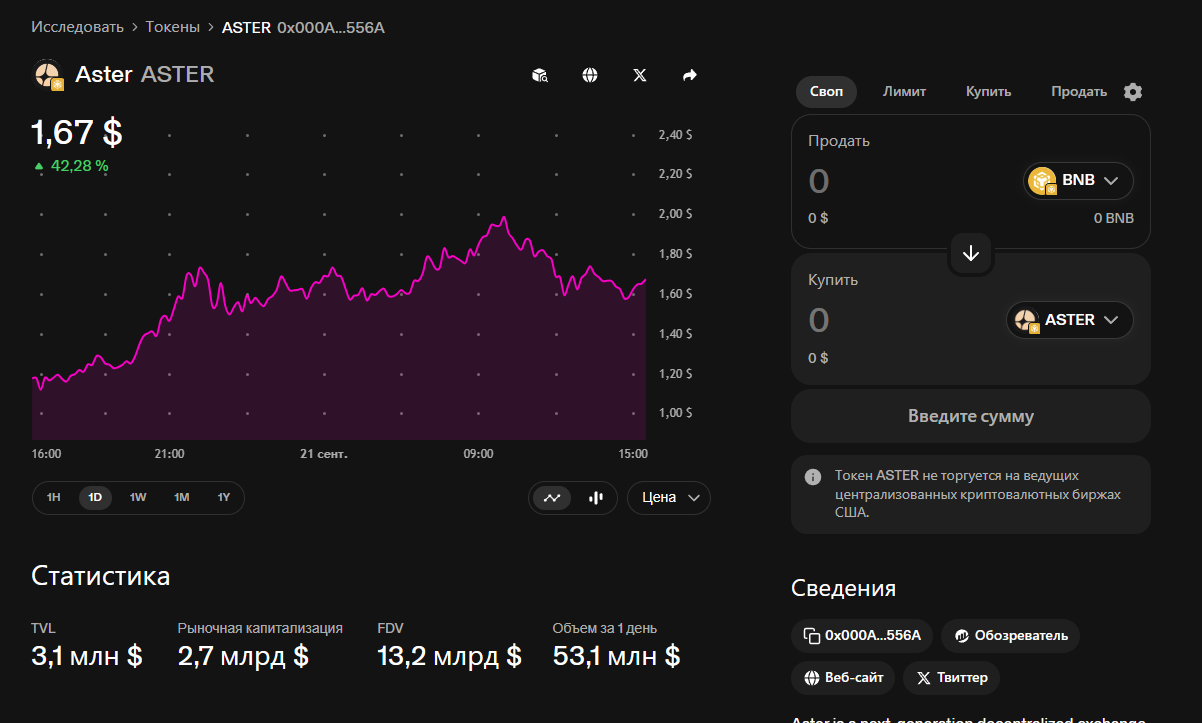This screenshot has width=1202, height=723.
Task: Select the 1H time range
Action: (54, 498)
